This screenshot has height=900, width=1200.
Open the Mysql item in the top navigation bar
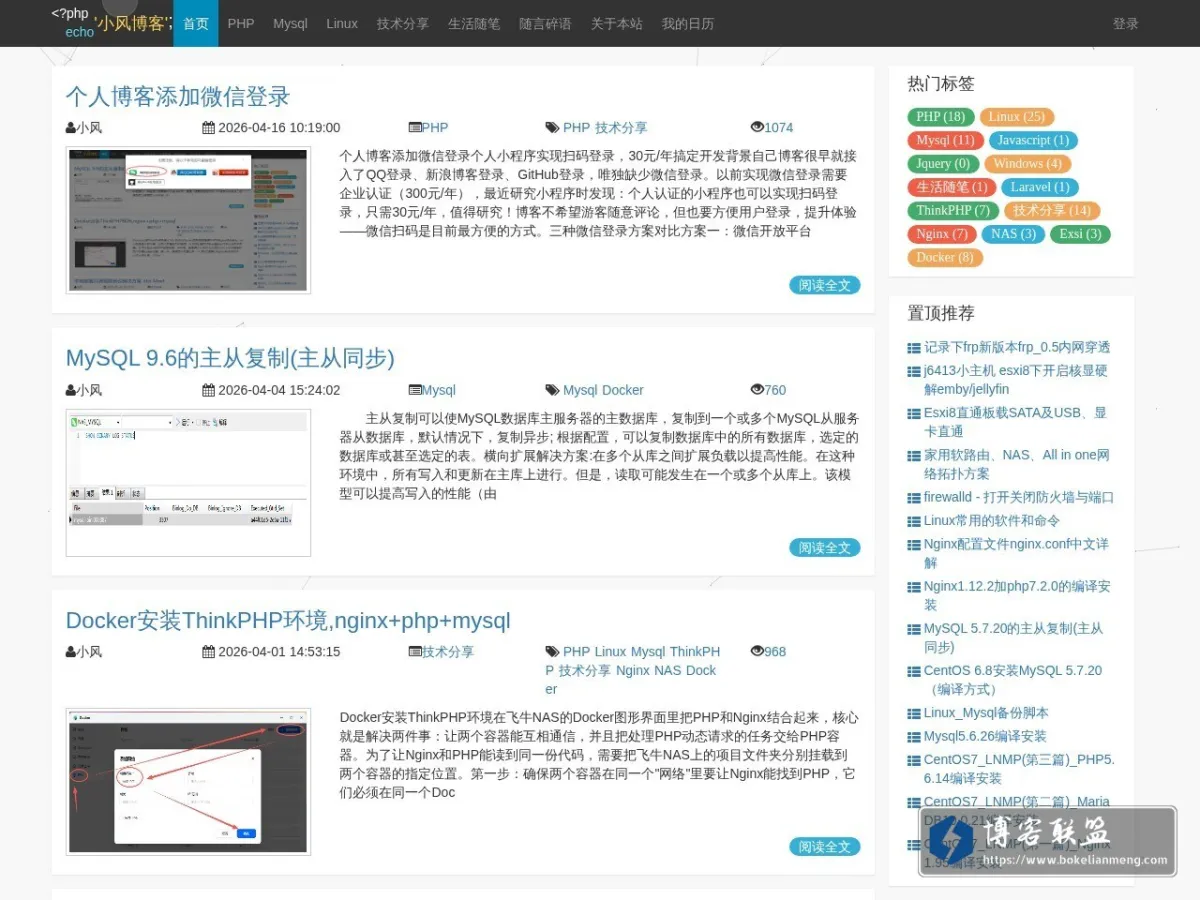(290, 23)
